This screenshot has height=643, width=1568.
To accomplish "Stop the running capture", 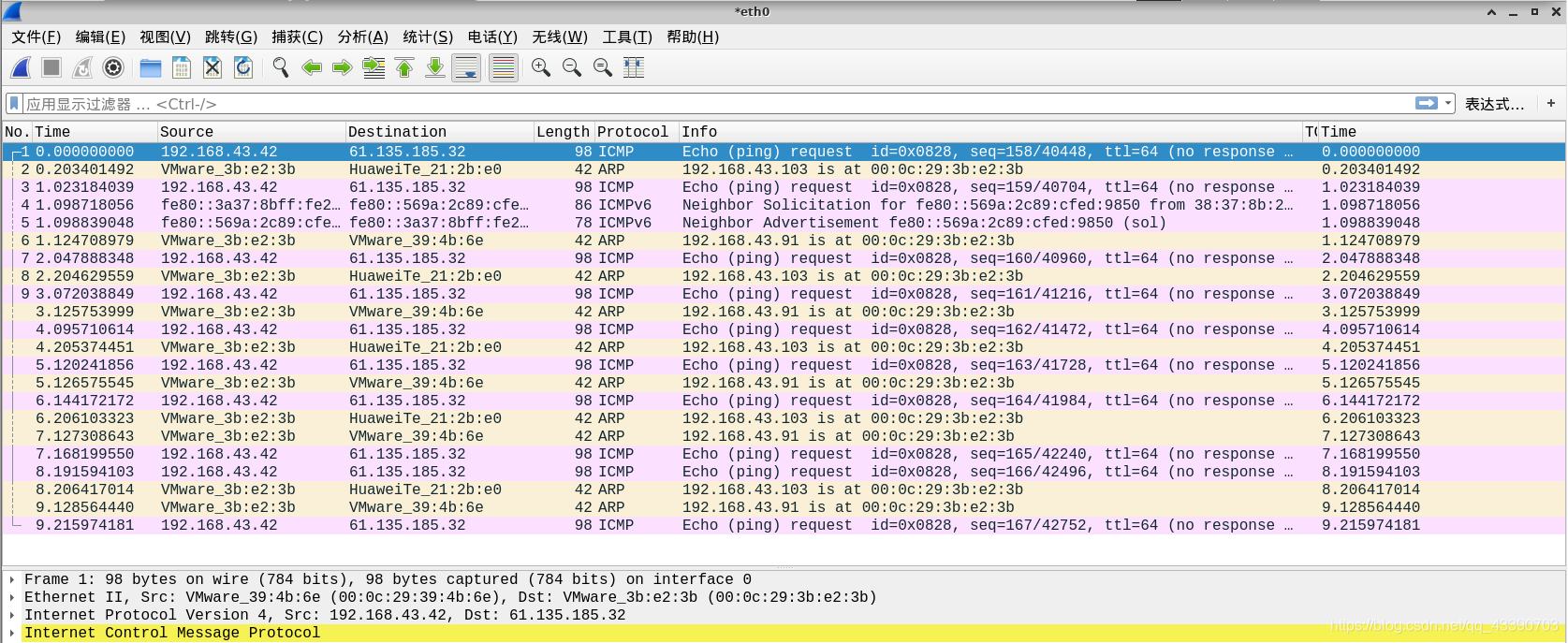I will pos(51,67).
